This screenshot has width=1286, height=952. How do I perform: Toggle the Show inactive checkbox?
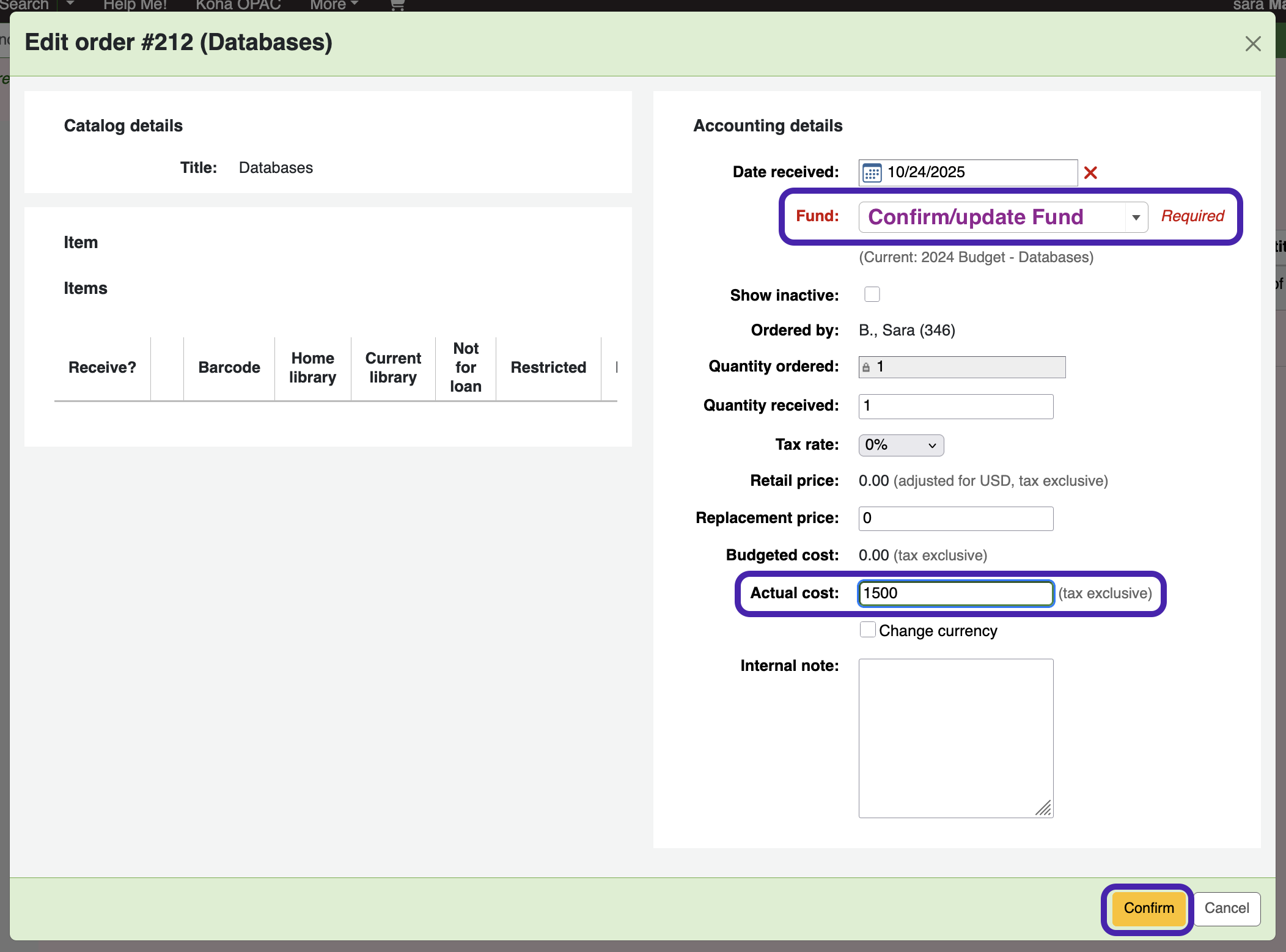[x=872, y=295]
